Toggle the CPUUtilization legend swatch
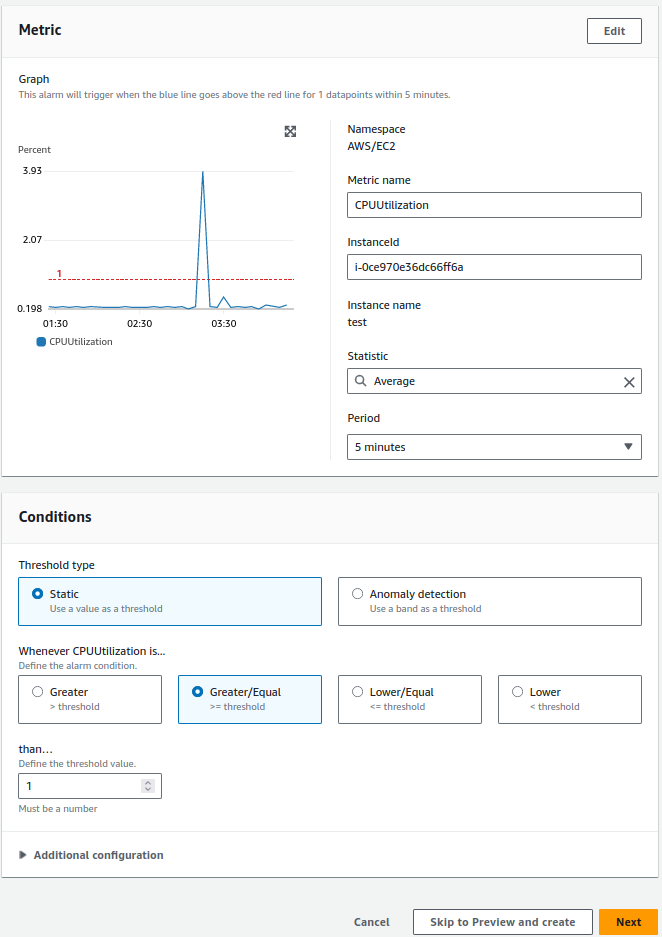This screenshot has height=937, width=662. tap(41, 342)
